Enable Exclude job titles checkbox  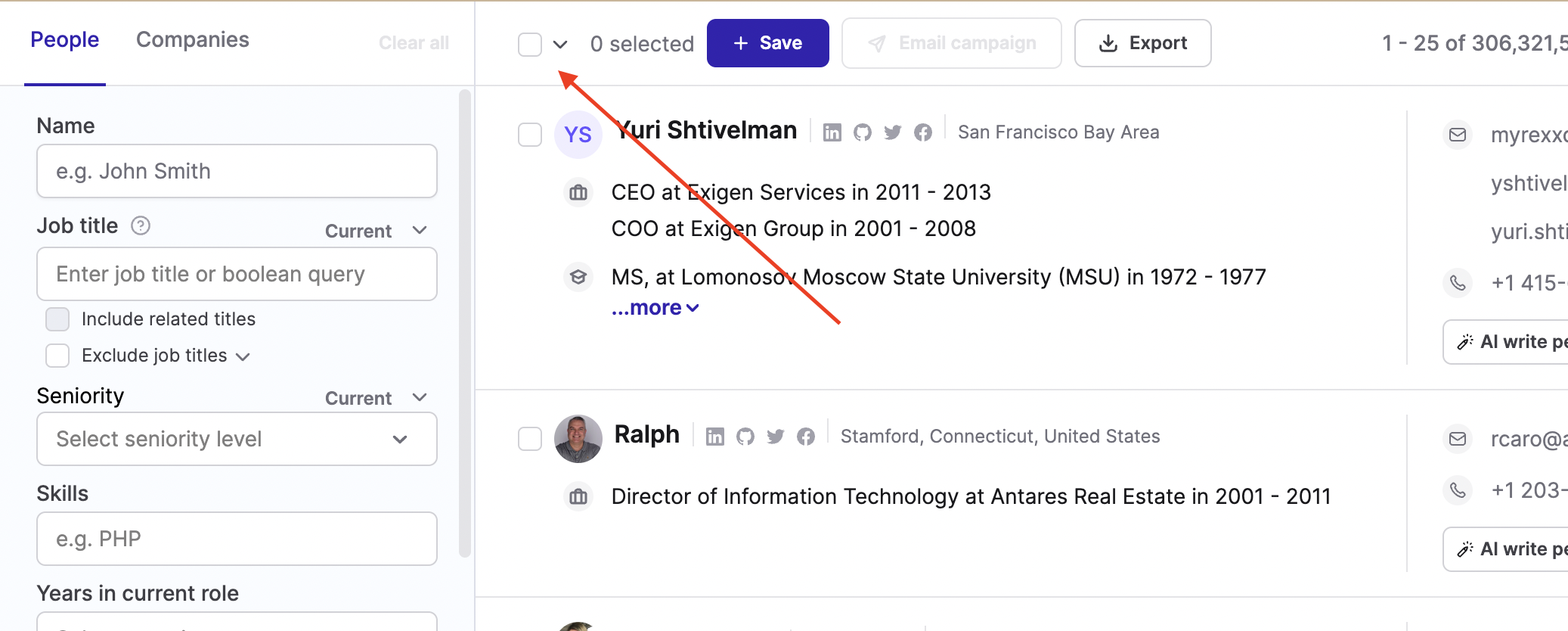57,356
